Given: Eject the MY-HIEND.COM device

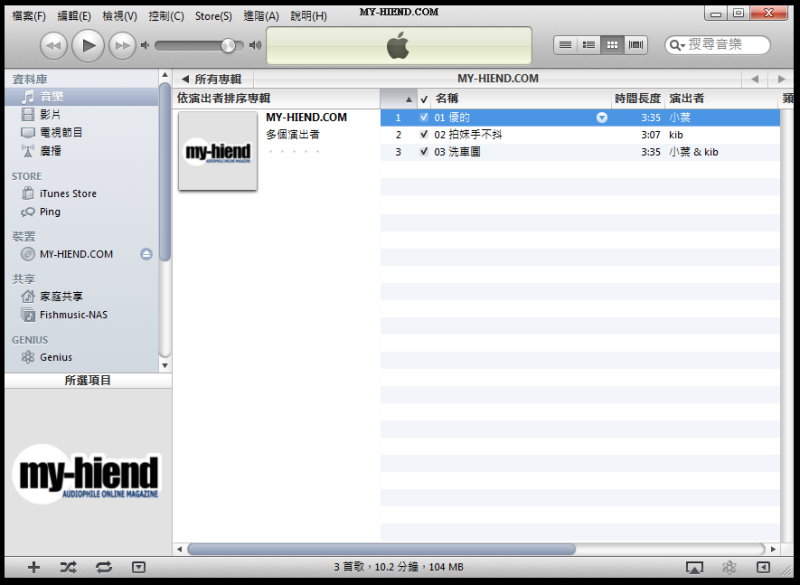Looking at the screenshot, I should (x=147, y=254).
